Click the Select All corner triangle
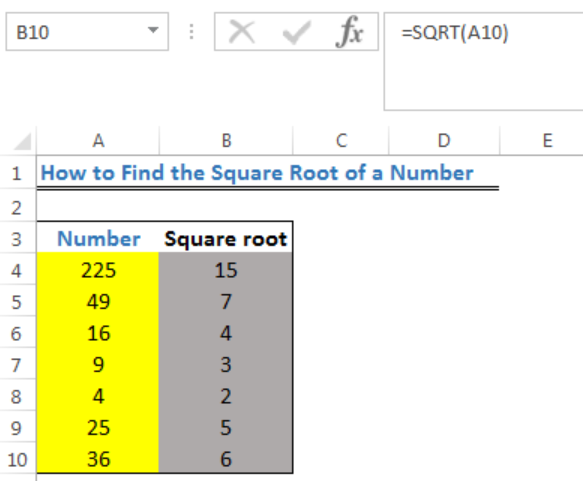 23,141
